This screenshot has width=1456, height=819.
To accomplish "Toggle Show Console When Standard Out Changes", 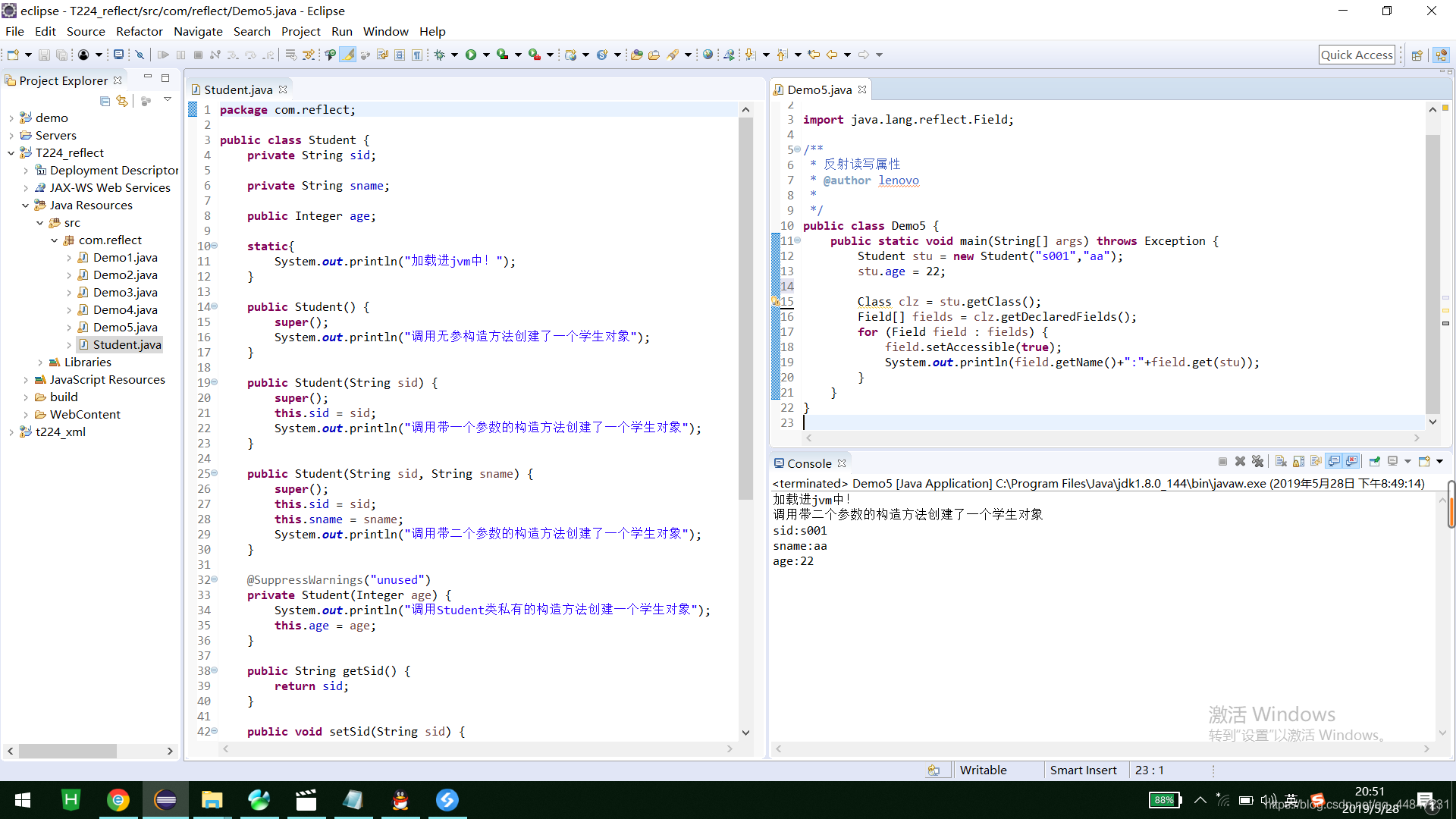I will [1334, 461].
